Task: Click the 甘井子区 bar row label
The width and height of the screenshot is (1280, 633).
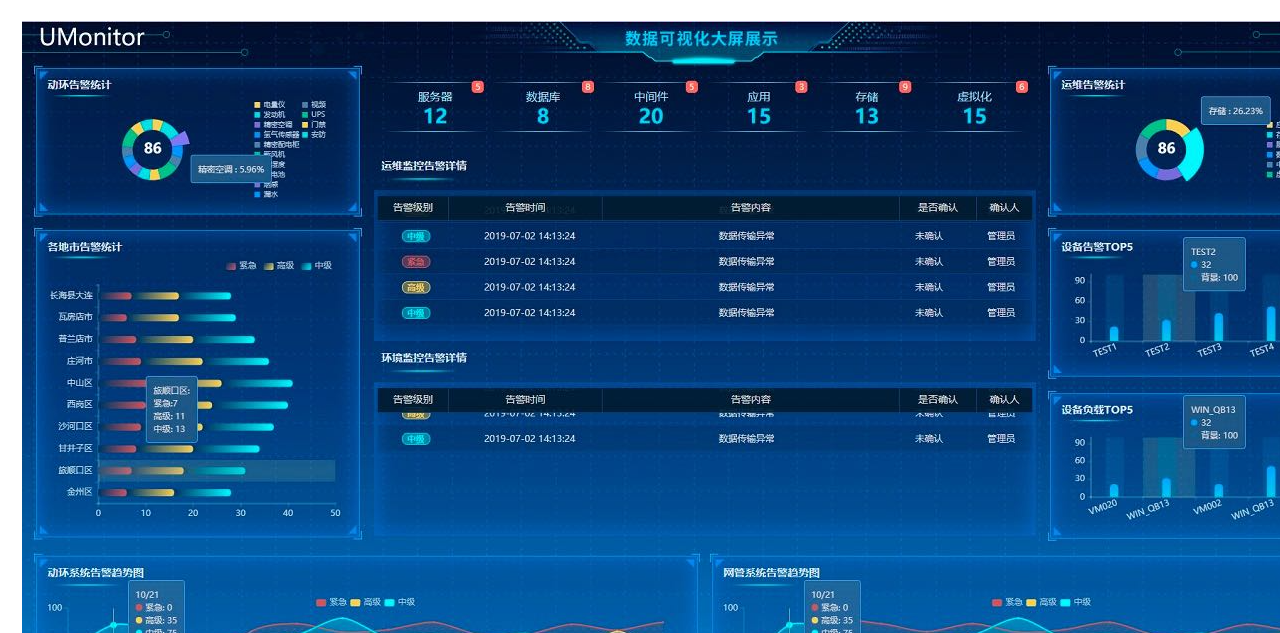Action: (x=75, y=449)
